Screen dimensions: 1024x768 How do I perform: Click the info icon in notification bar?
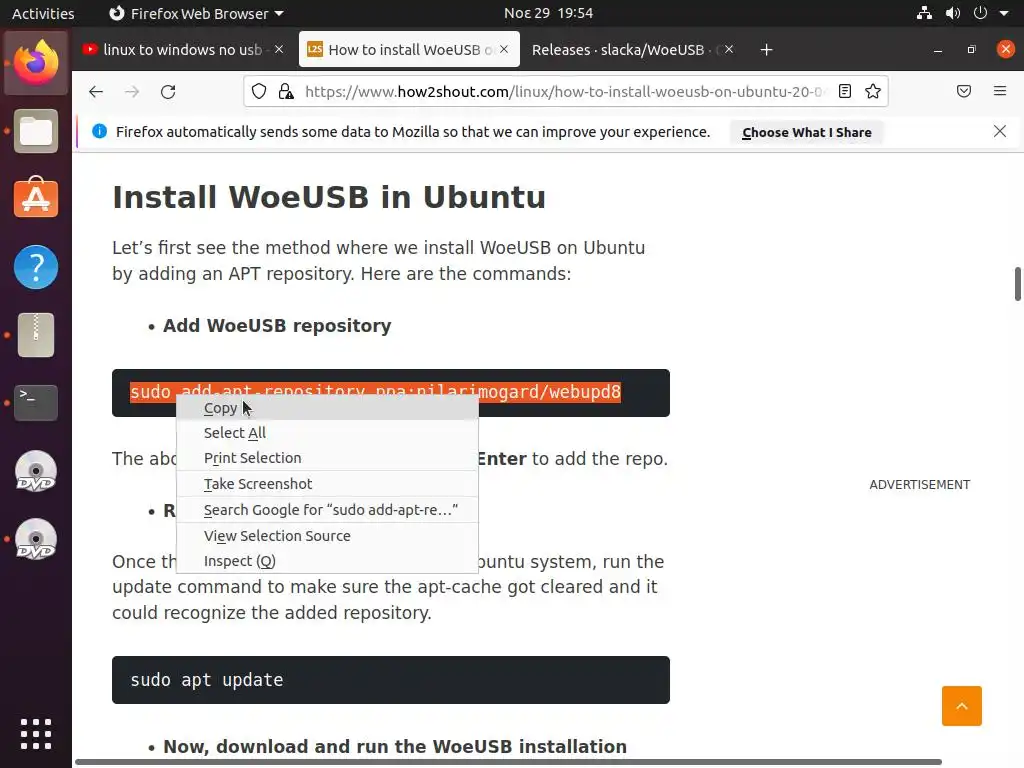point(99,131)
